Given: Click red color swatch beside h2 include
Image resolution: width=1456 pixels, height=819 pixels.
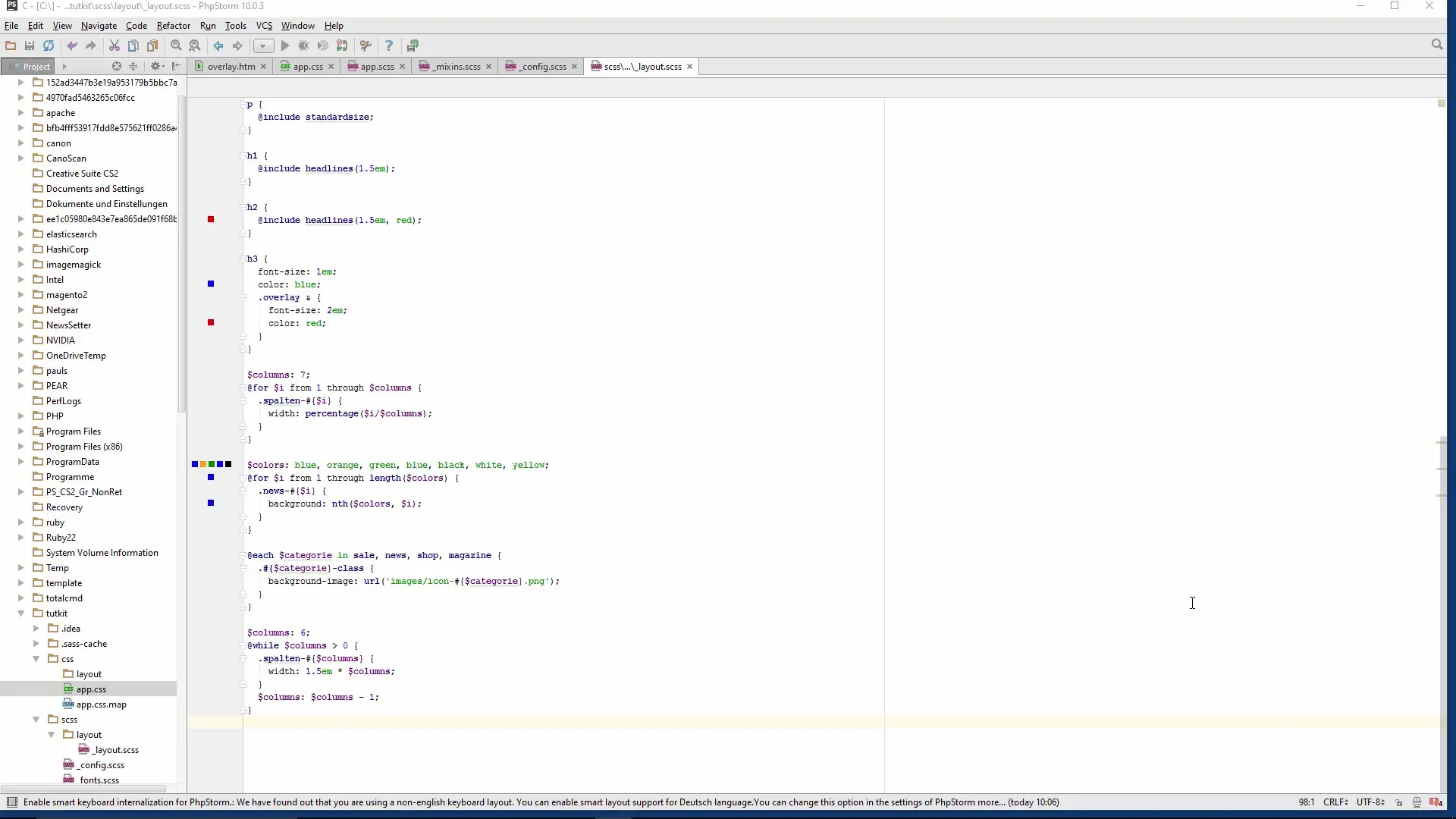Looking at the screenshot, I should 211,220.
